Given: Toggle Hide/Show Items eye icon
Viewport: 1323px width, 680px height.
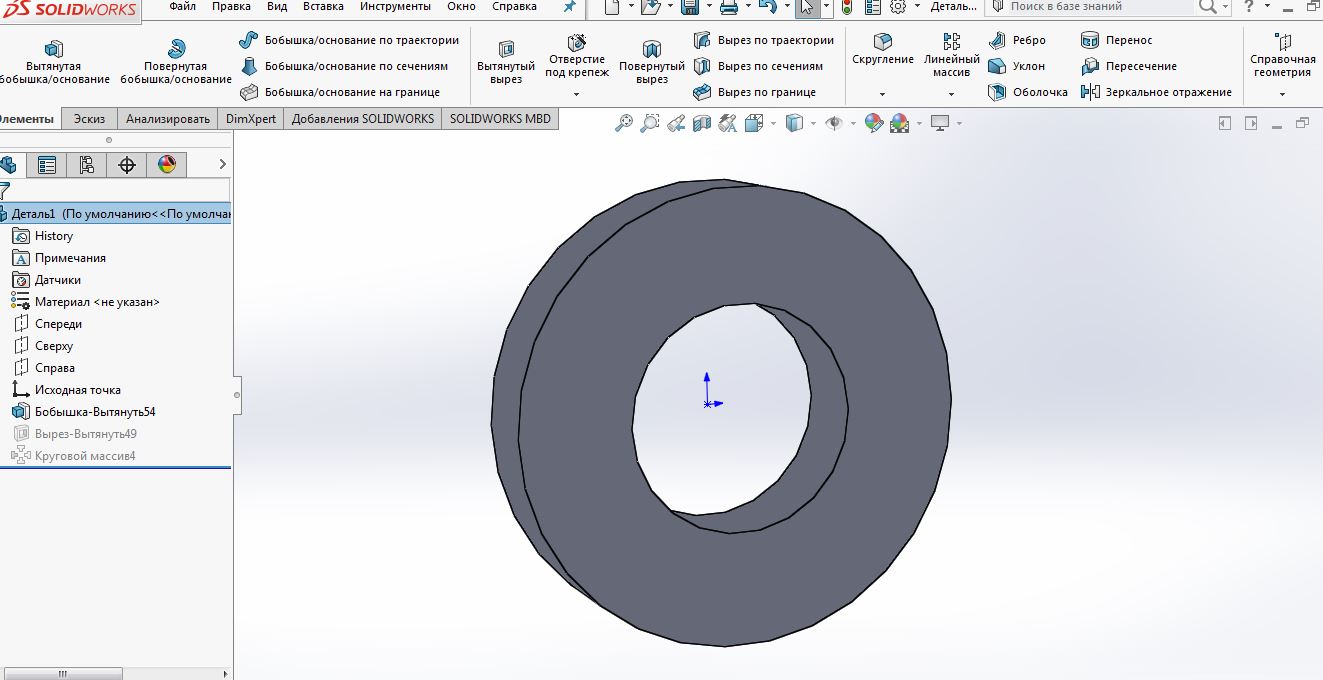Looking at the screenshot, I should 833,123.
